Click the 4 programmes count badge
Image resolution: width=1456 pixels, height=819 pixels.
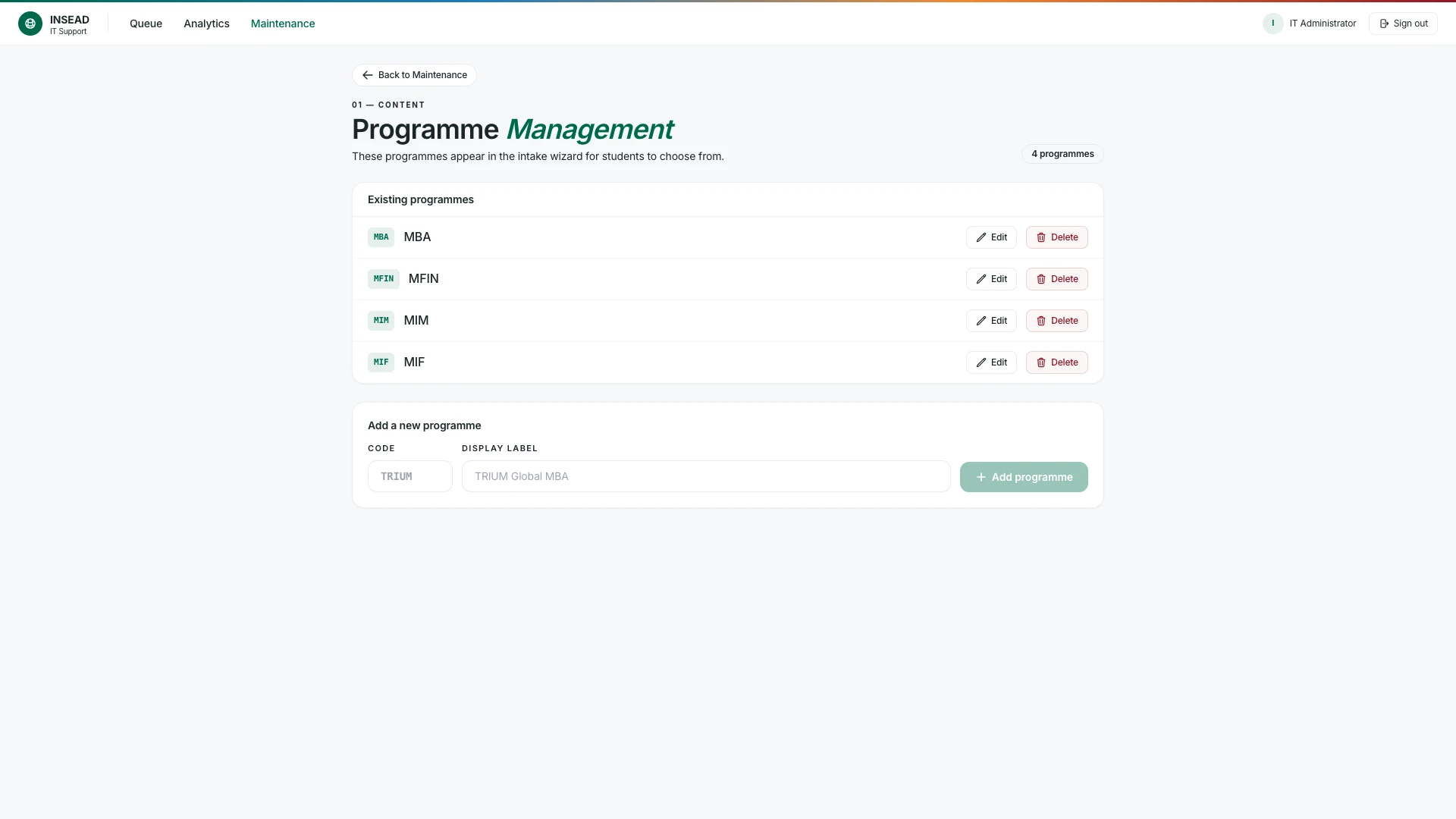pos(1062,154)
